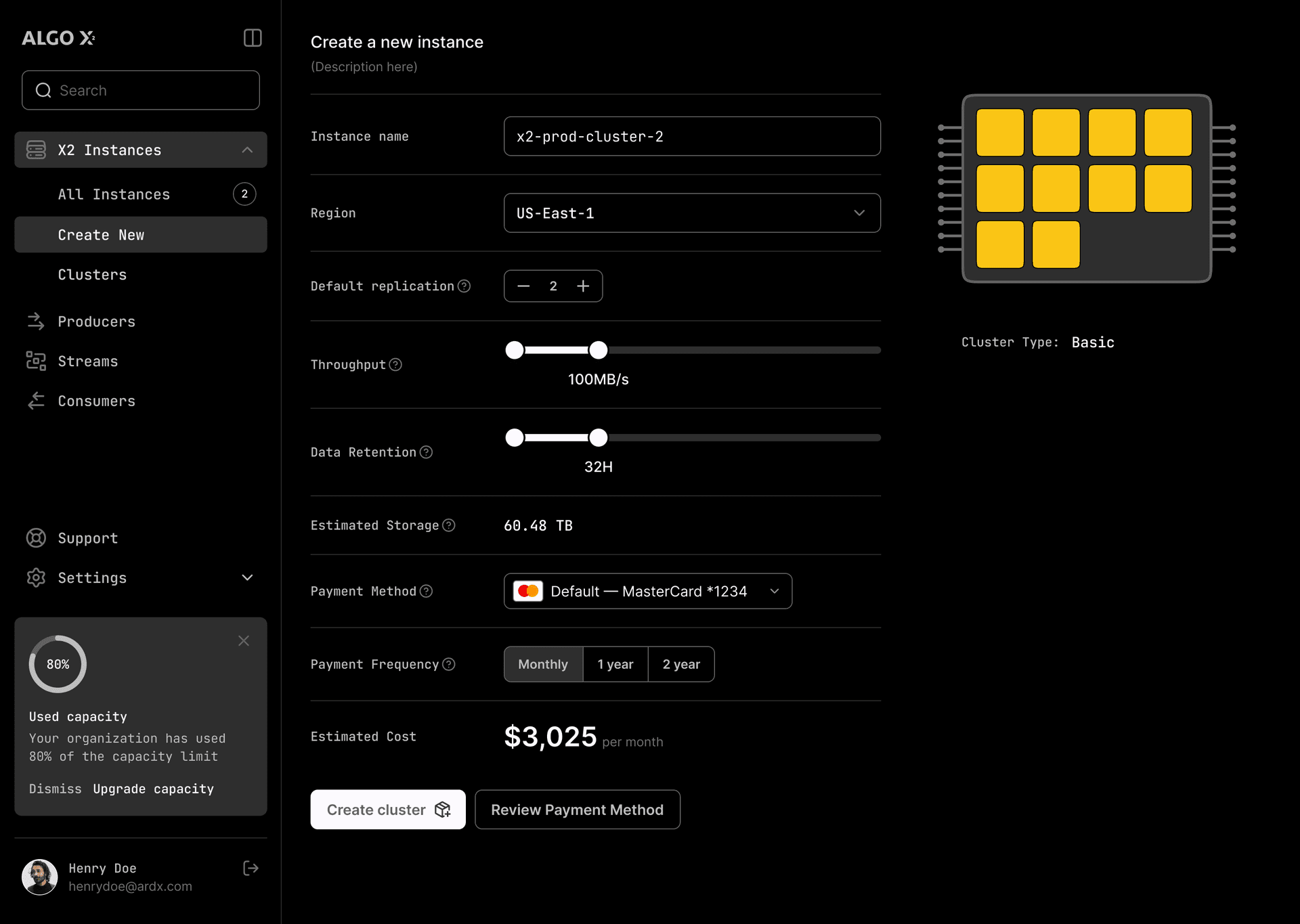The height and width of the screenshot is (924, 1300).
Task: Keep Monthly payment frequency selected
Action: coord(542,664)
